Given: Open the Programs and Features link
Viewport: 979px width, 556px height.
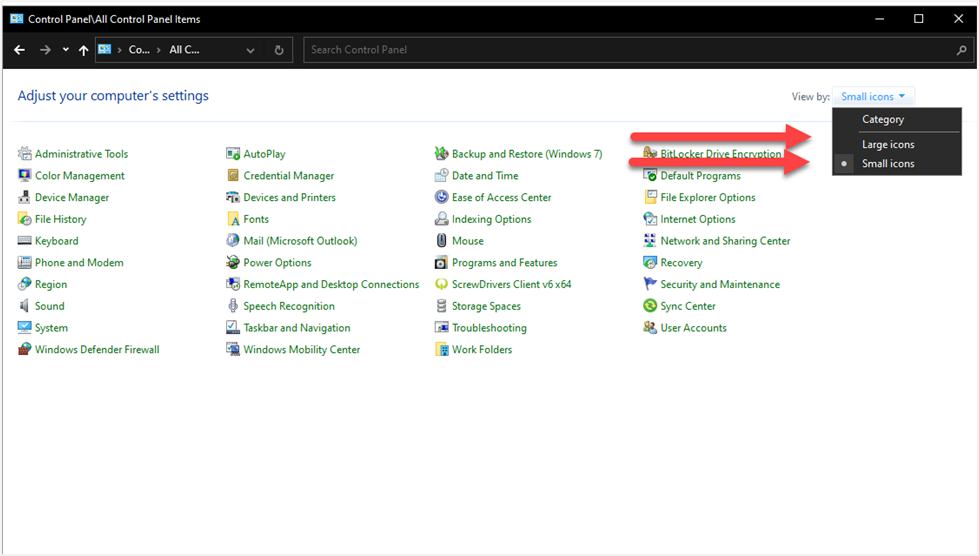Looking at the screenshot, I should (x=504, y=263).
